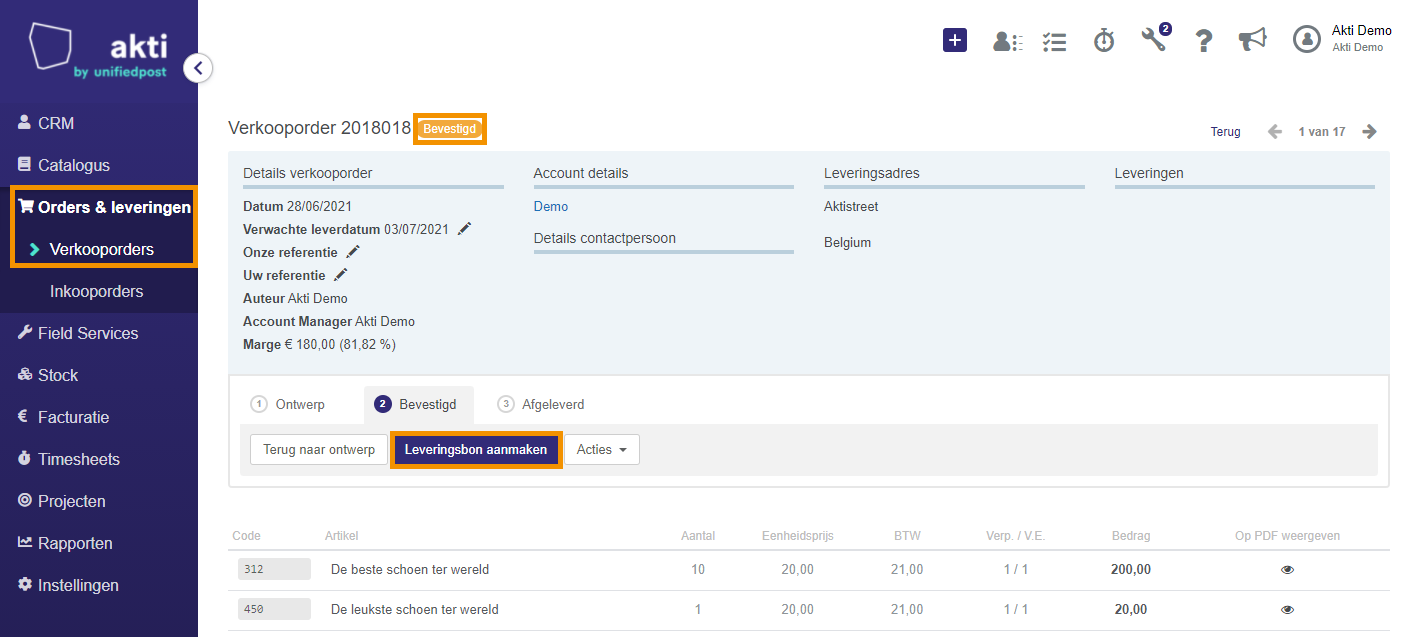
Task: Click the Verkooporder 2018018 title
Action: coord(320,128)
